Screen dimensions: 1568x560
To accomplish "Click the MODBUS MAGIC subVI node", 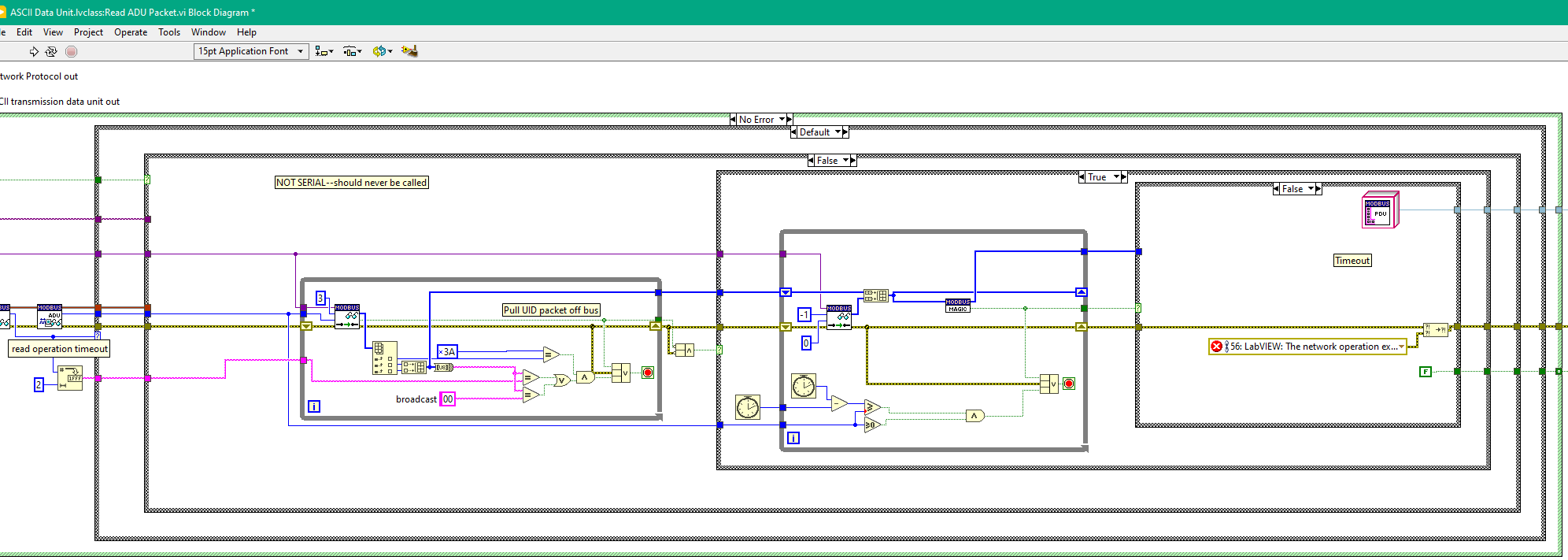I will 957,306.
